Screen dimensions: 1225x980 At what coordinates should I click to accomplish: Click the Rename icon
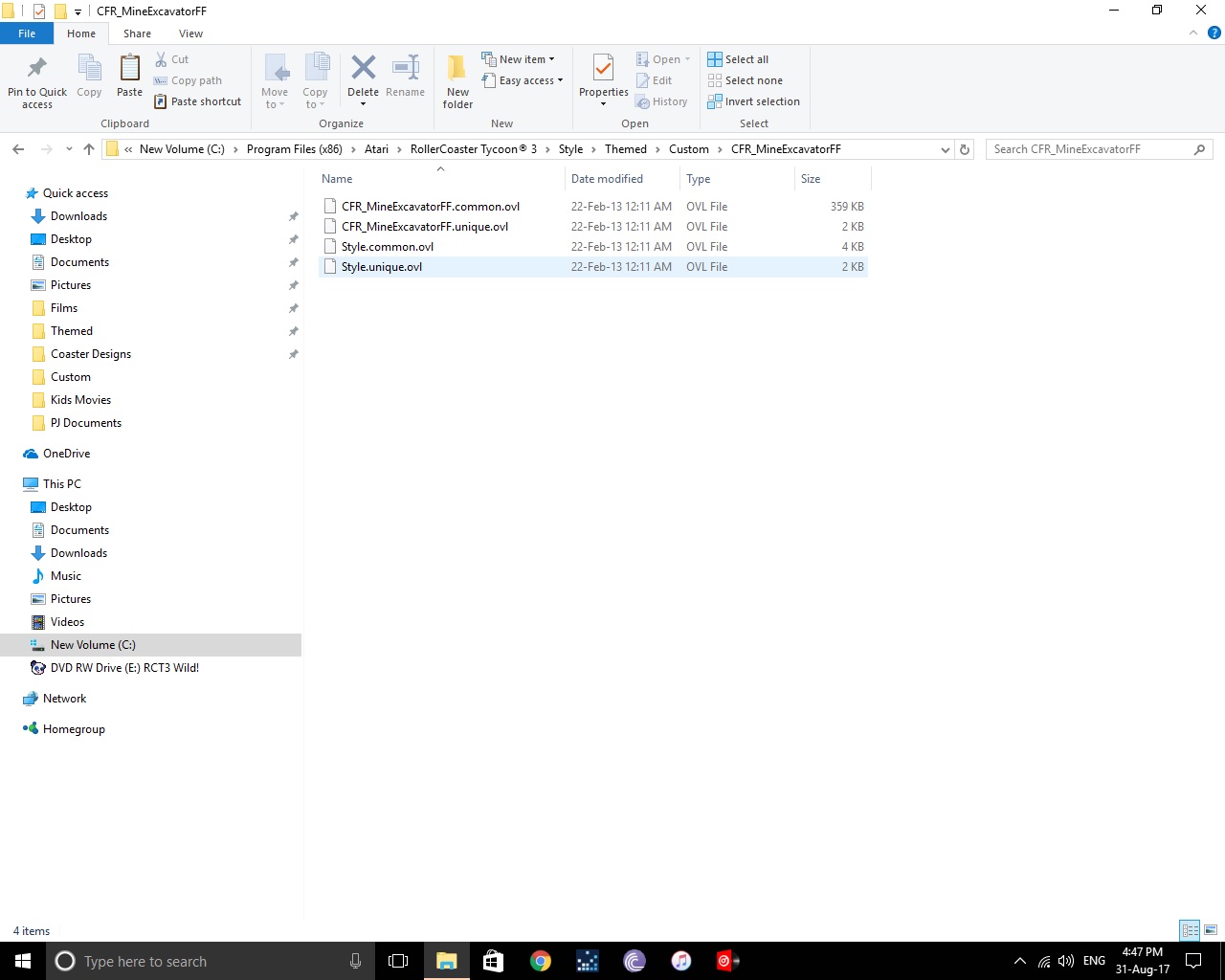point(406,68)
